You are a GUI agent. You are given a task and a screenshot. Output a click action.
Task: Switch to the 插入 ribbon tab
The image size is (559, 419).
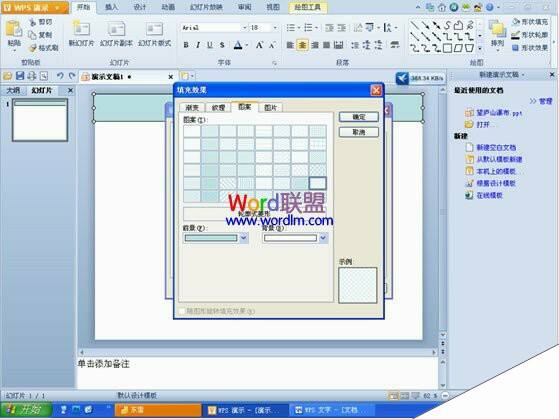111,7
